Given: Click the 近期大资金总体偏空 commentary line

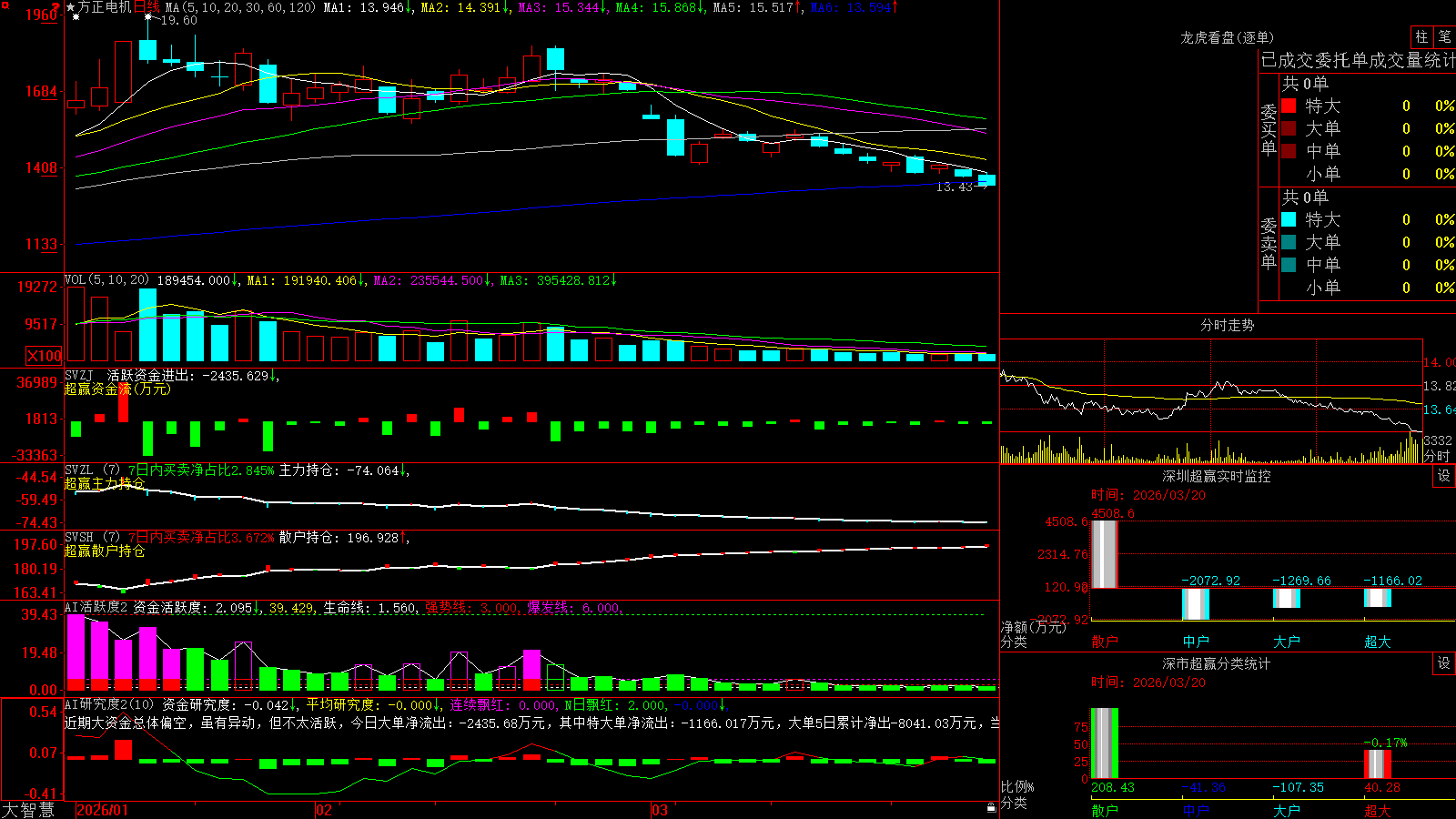Looking at the screenshot, I should pyautogui.click(x=531, y=723).
